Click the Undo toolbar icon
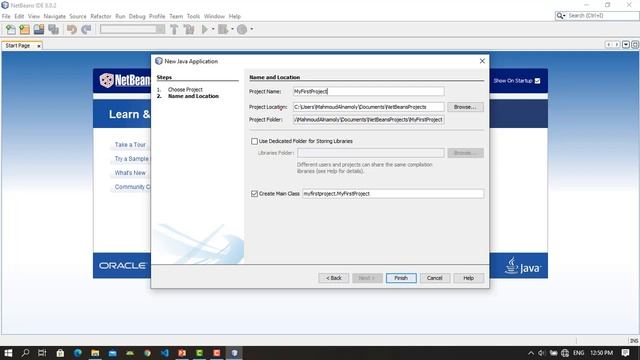640x360 pixels. tap(72, 29)
